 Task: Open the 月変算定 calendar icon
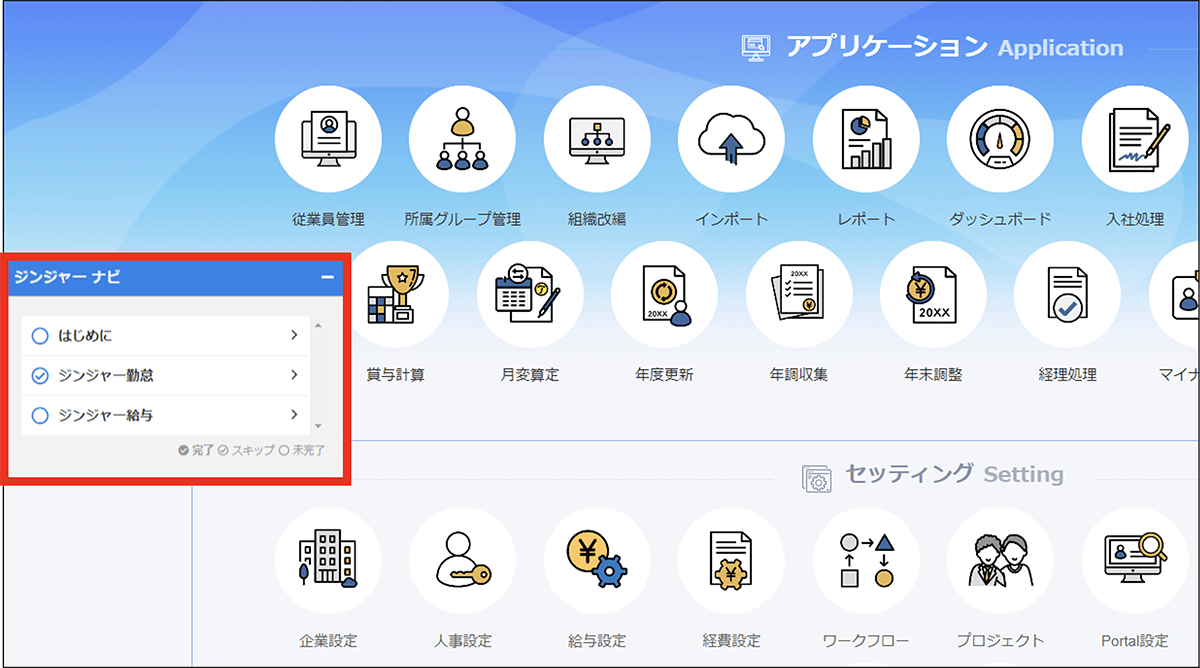(530, 294)
